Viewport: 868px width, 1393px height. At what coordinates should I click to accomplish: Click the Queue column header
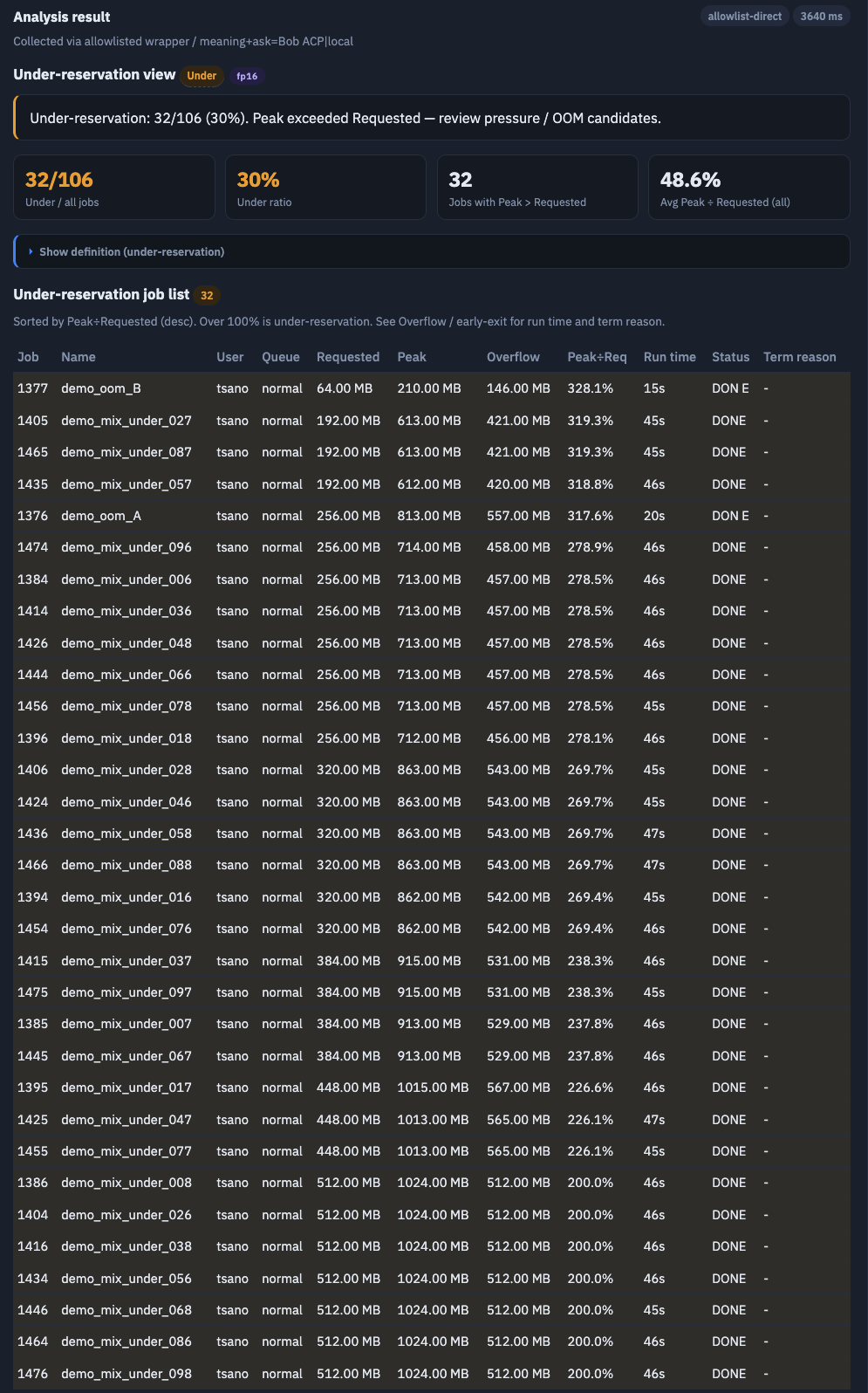[x=281, y=357]
